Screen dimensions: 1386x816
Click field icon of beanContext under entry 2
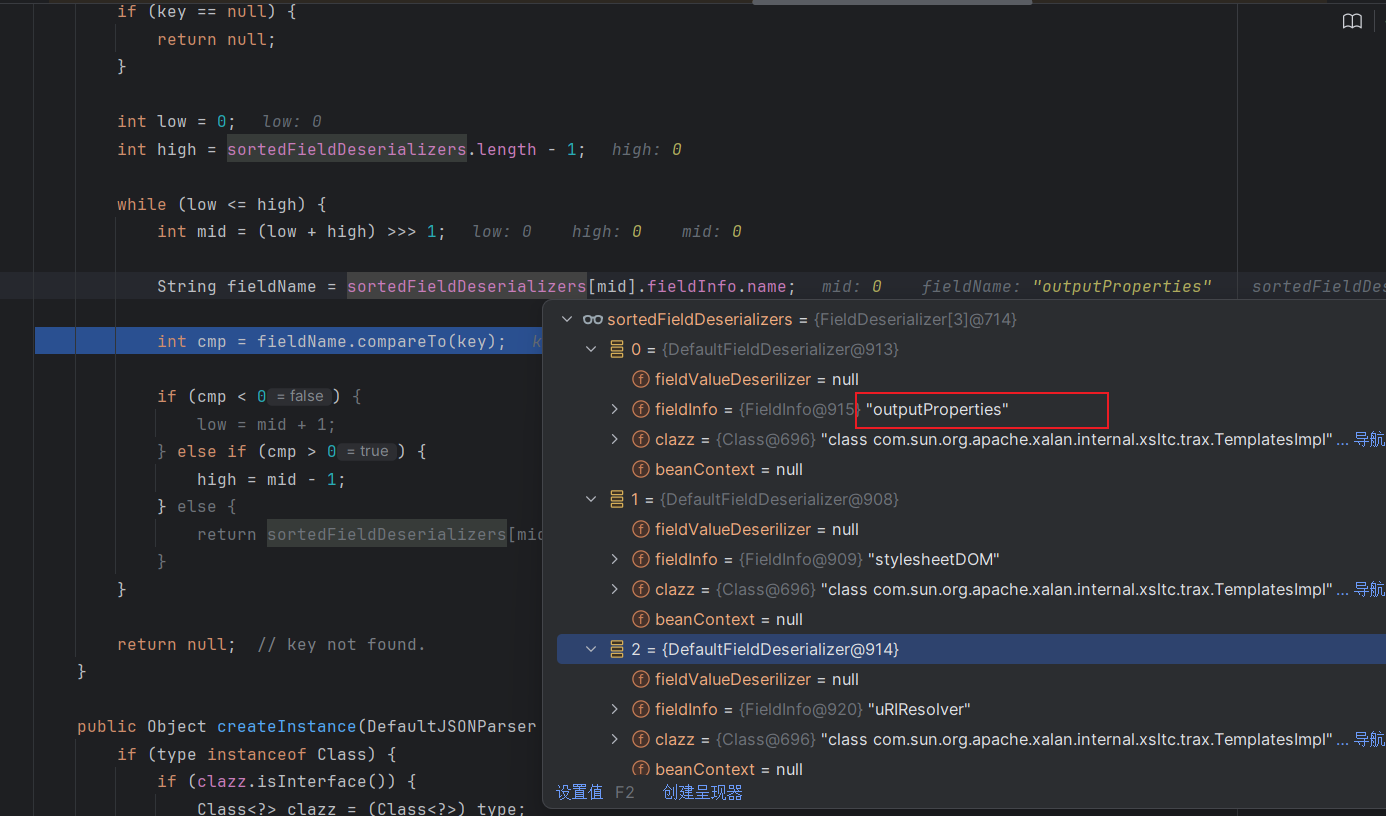(x=641, y=769)
